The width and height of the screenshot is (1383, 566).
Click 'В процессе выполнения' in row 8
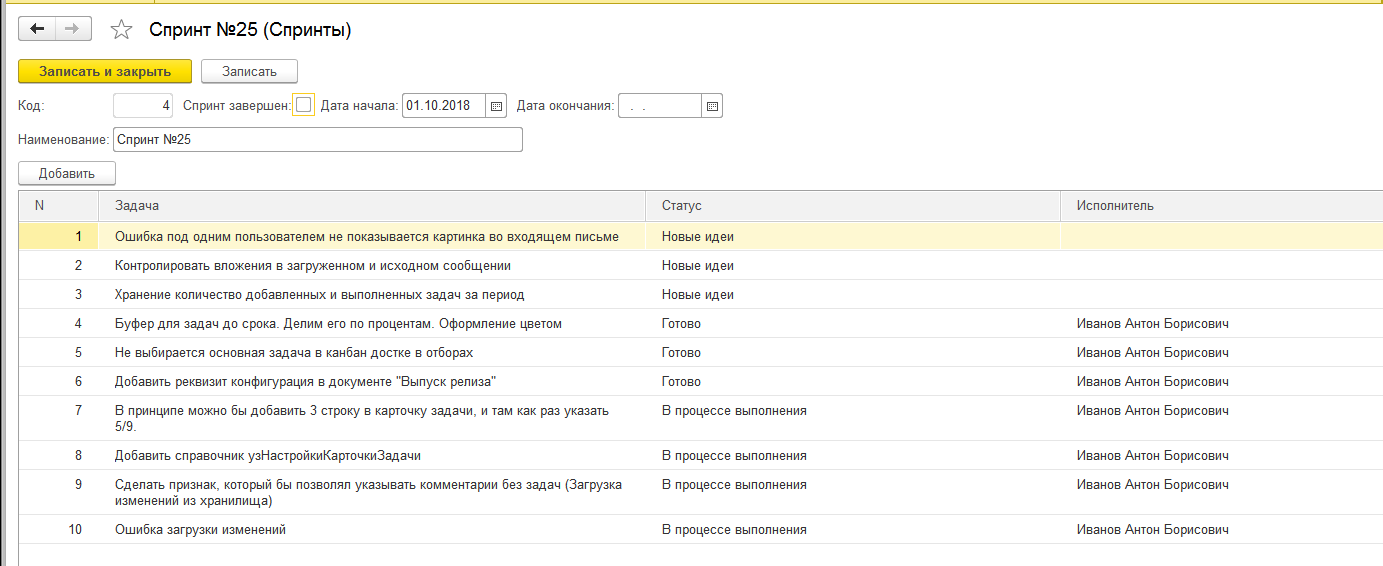click(x=734, y=456)
